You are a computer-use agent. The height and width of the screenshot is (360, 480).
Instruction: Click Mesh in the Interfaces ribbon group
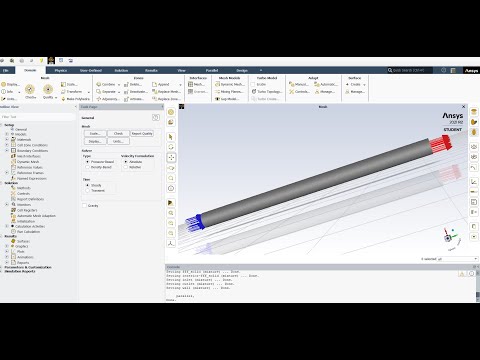pos(196,84)
